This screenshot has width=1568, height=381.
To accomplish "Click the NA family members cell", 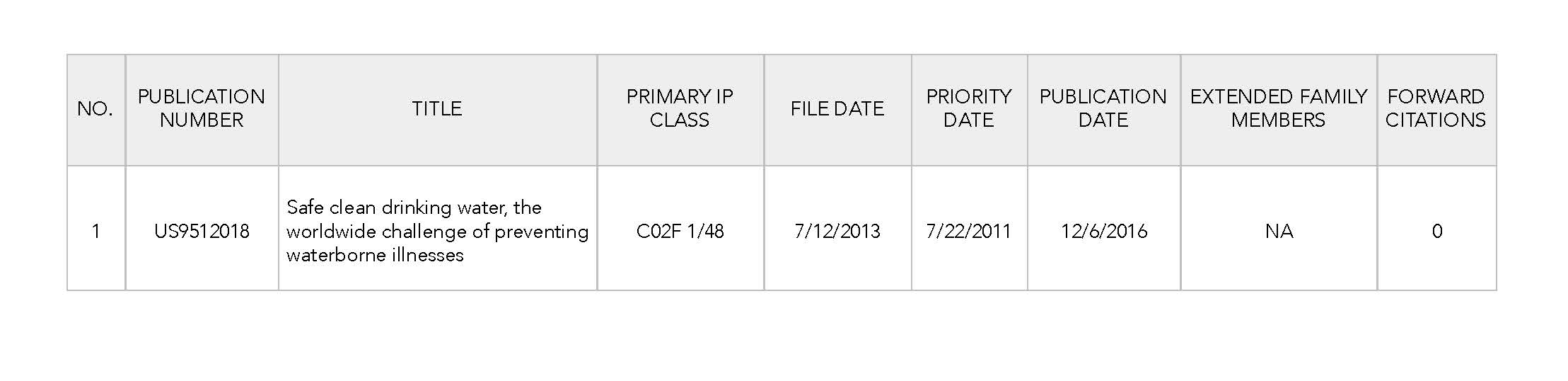I will click(x=1279, y=232).
